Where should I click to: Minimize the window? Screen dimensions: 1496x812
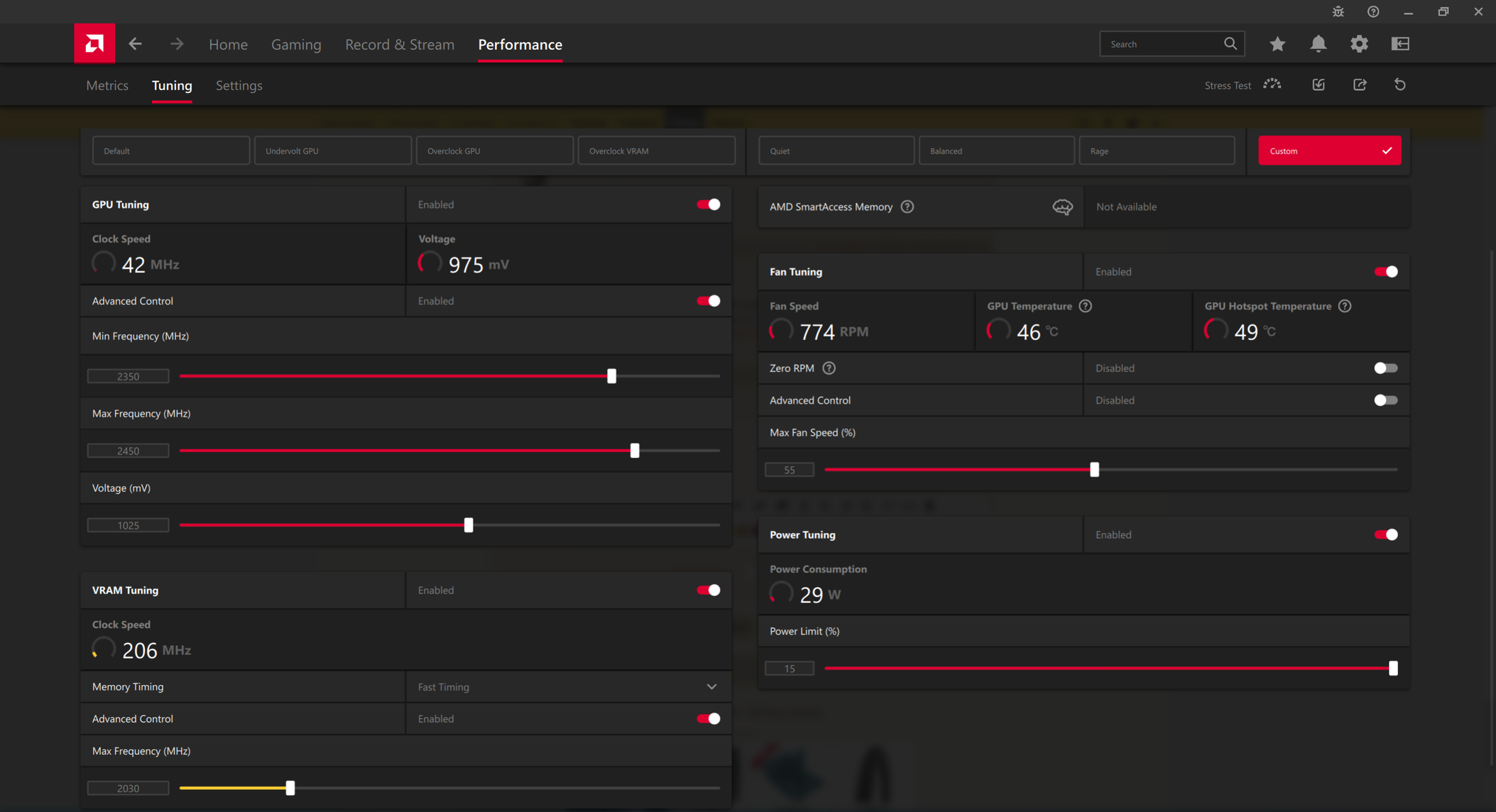point(1408,12)
